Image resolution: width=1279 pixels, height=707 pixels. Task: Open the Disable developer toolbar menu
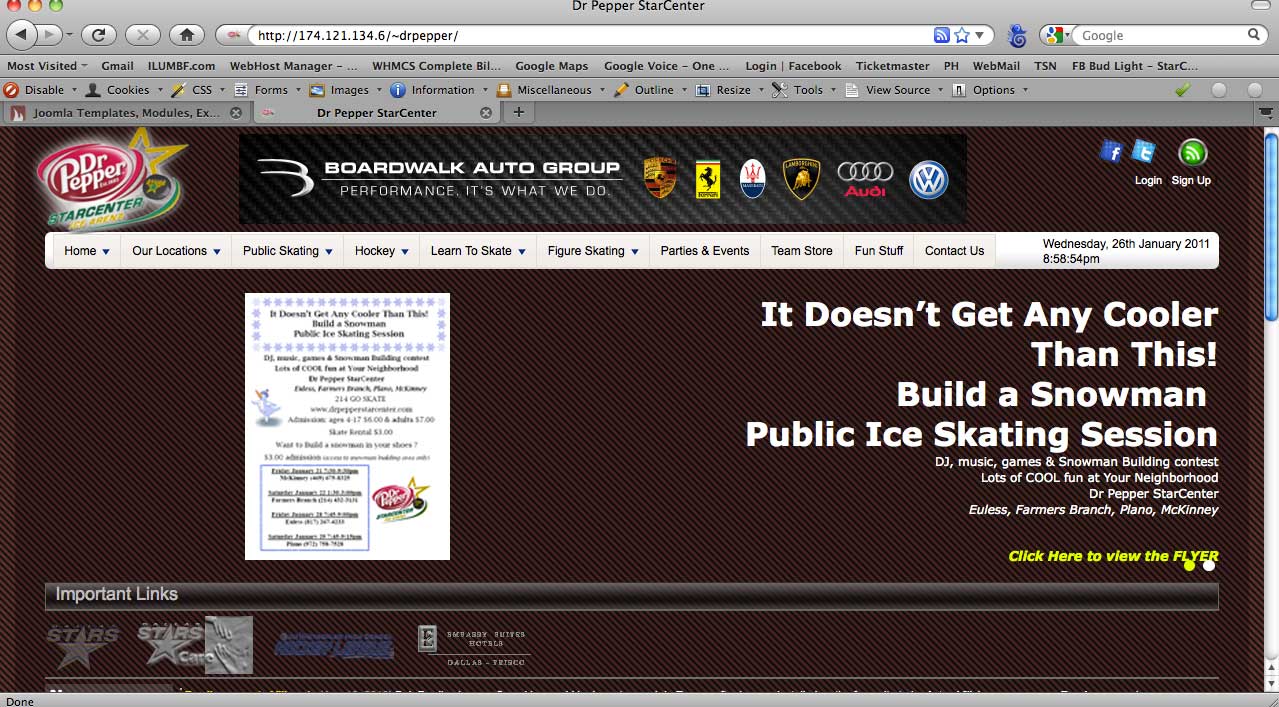[40, 90]
